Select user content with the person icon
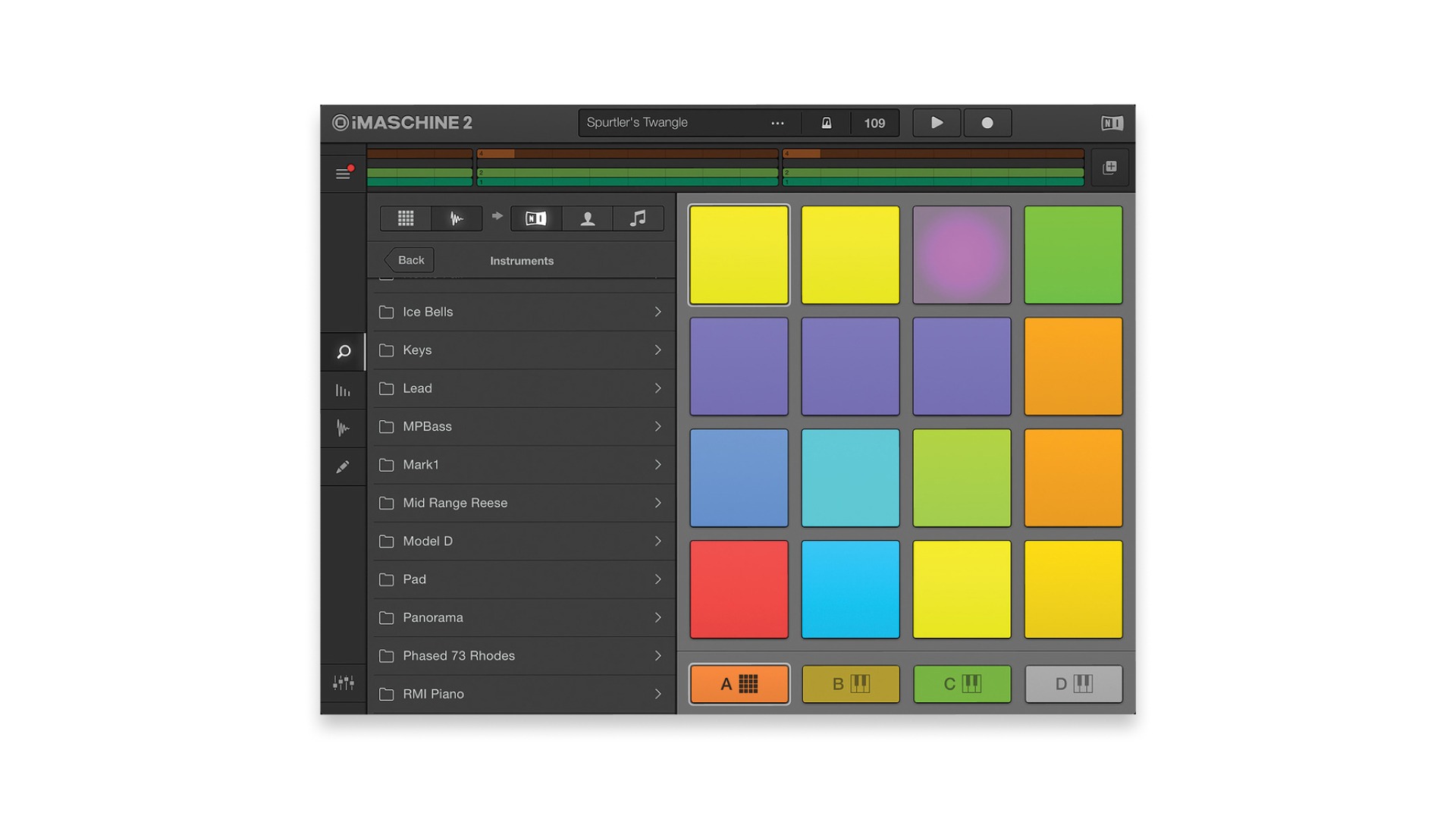The height and width of the screenshot is (819, 1456). click(587, 218)
